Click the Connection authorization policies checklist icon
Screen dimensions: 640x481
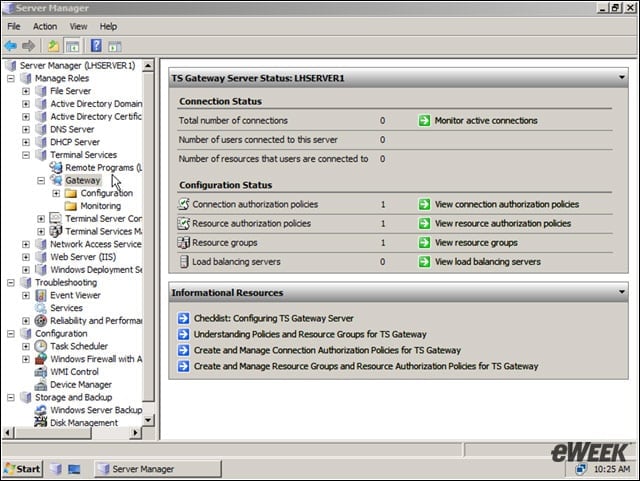coord(184,204)
